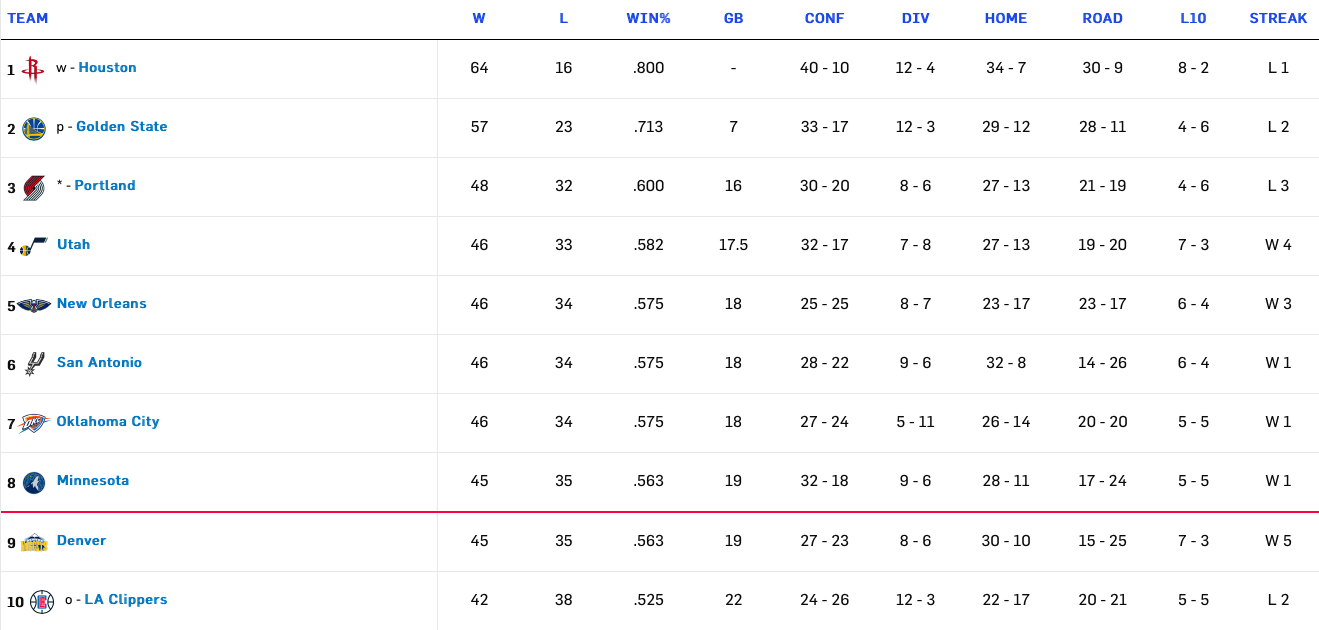Click the Golden State Warriors logo
Screen dimensions: 1319x630
33,128
